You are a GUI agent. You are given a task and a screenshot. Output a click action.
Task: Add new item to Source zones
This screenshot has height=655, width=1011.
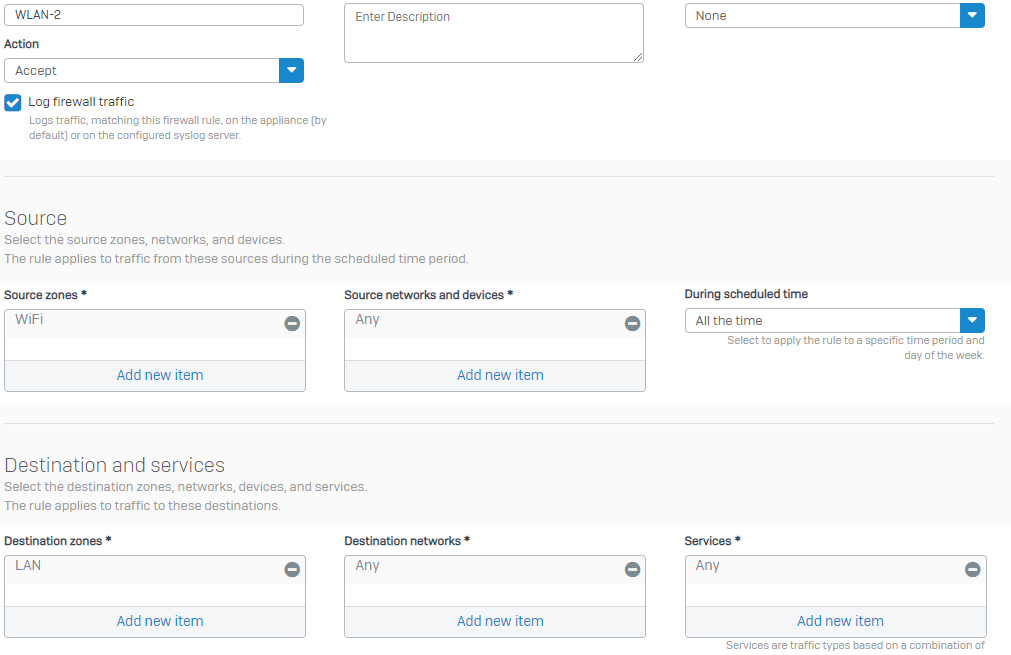[x=160, y=375]
